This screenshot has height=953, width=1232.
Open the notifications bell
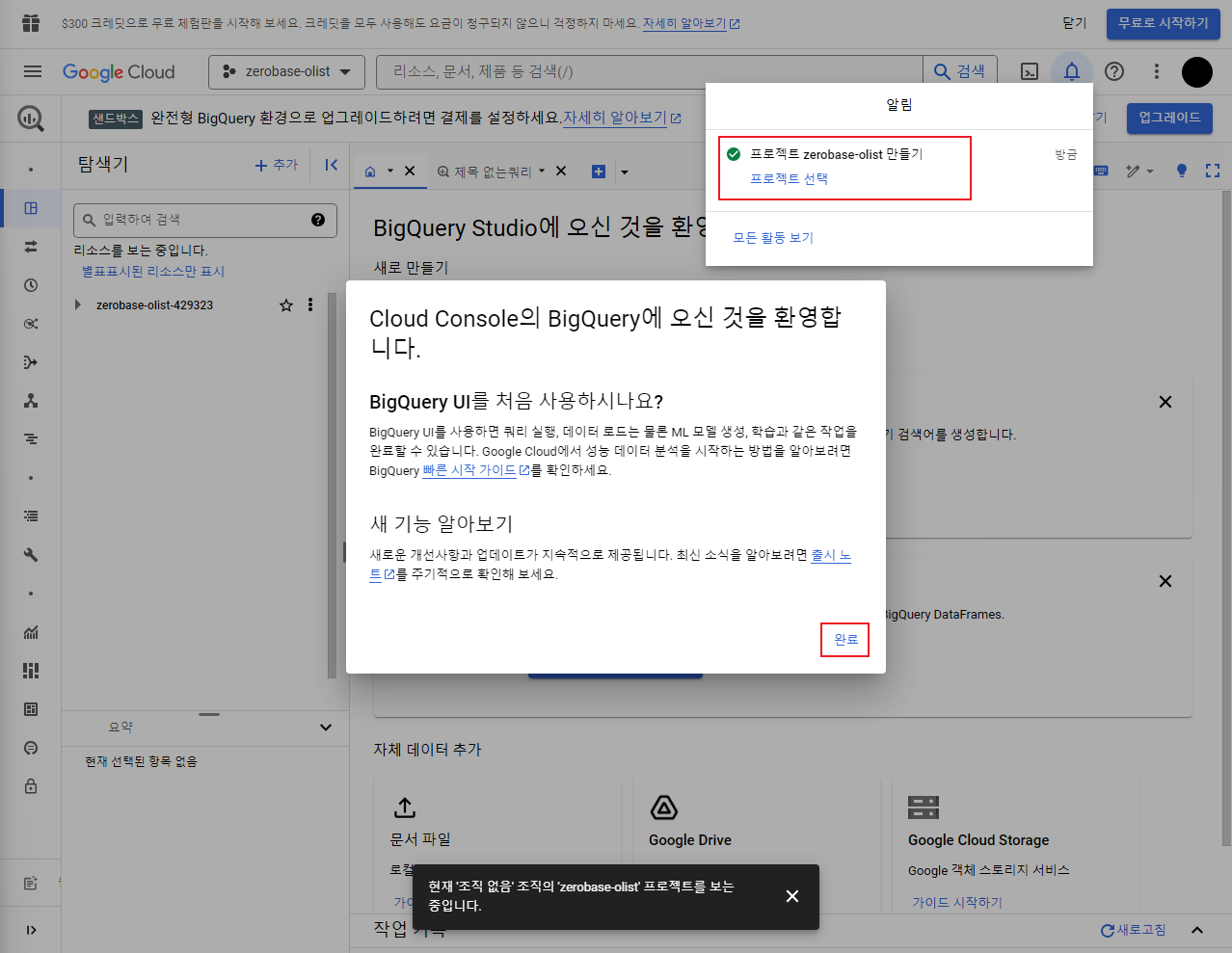pyautogui.click(x=1071, y=71)
